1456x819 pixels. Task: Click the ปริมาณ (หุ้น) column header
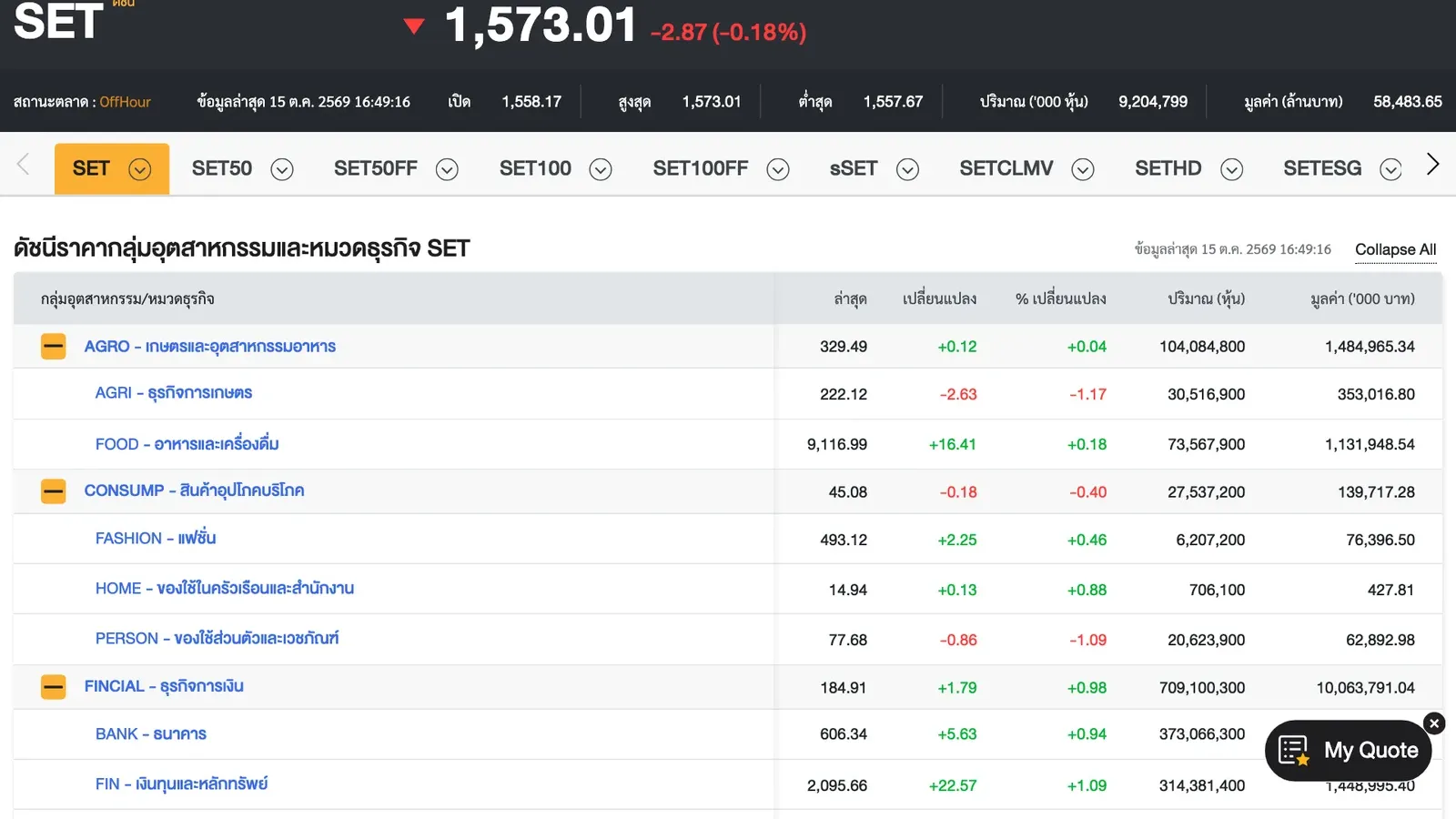tap(1207, 298)
